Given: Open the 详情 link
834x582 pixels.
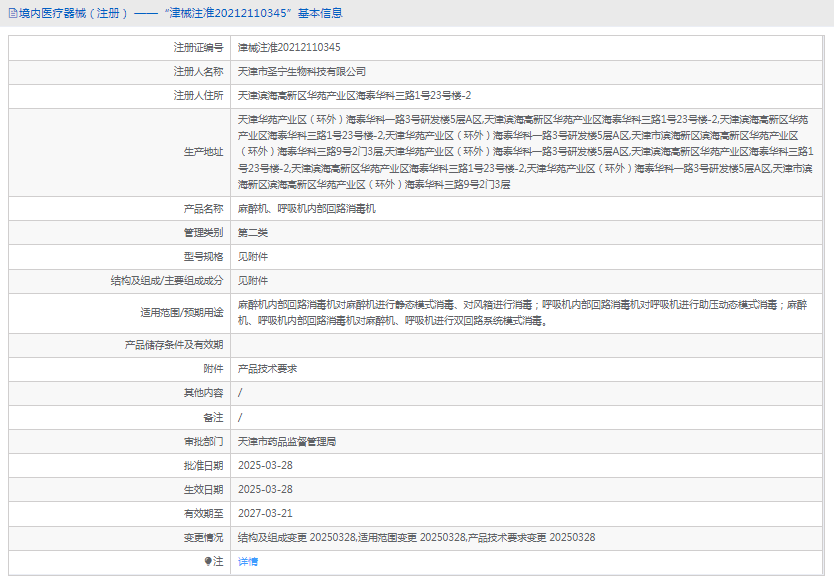Looking at the screenshot, I should (x=248, y=561).
